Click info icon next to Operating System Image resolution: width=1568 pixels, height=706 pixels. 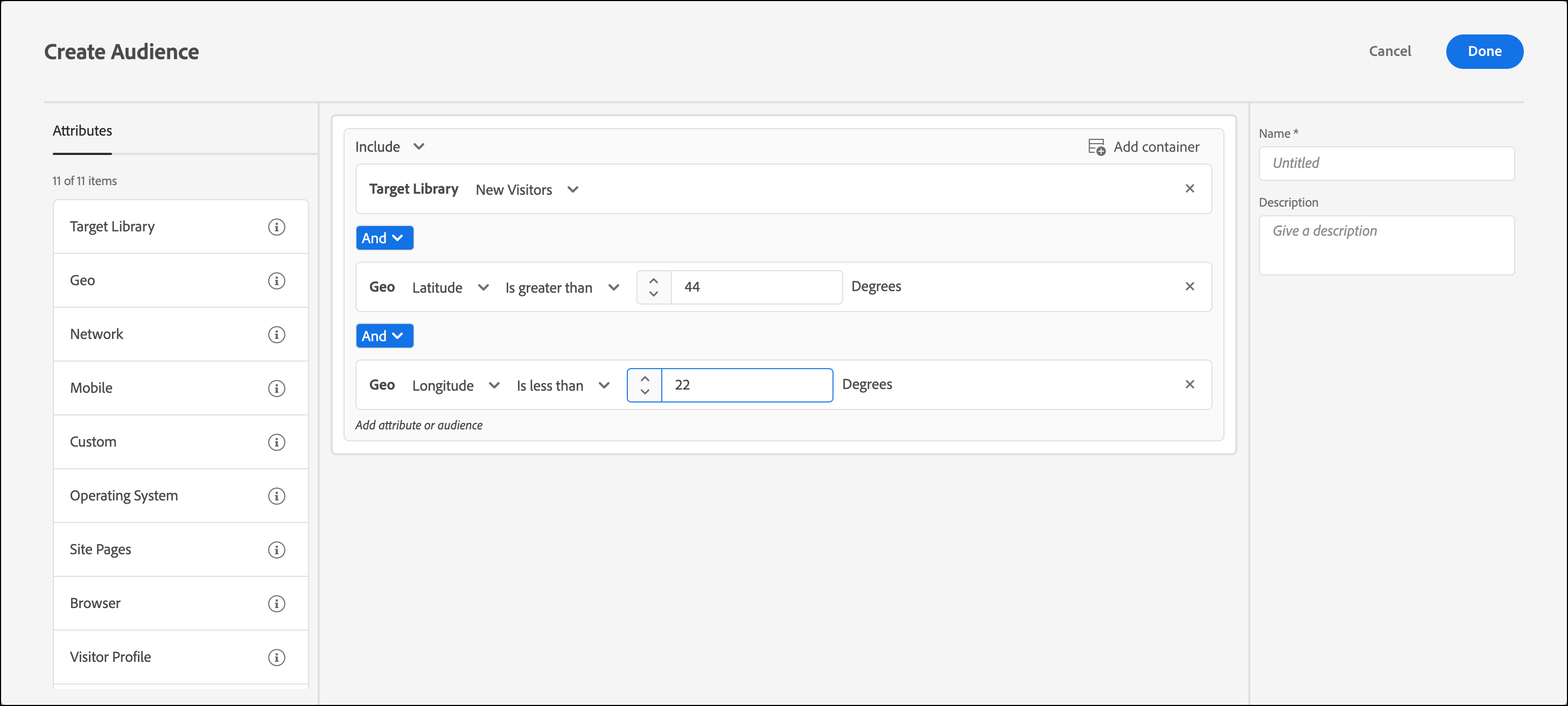[276, 496]
